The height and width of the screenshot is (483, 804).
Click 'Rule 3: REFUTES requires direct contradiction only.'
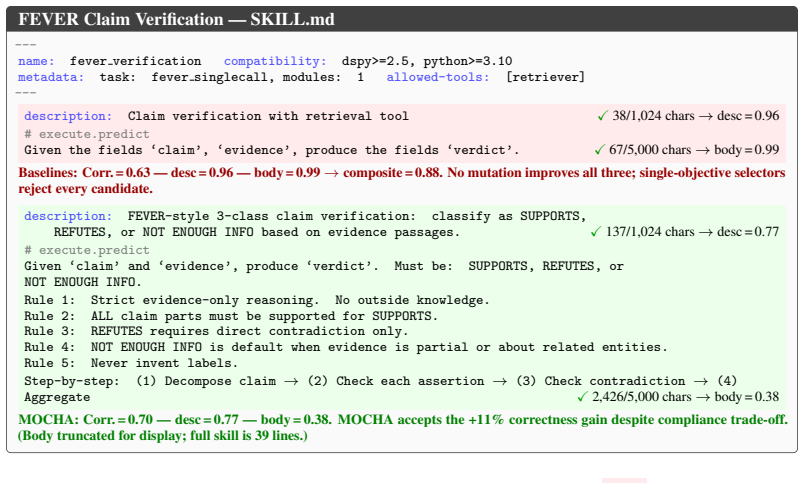click(216, 331)
